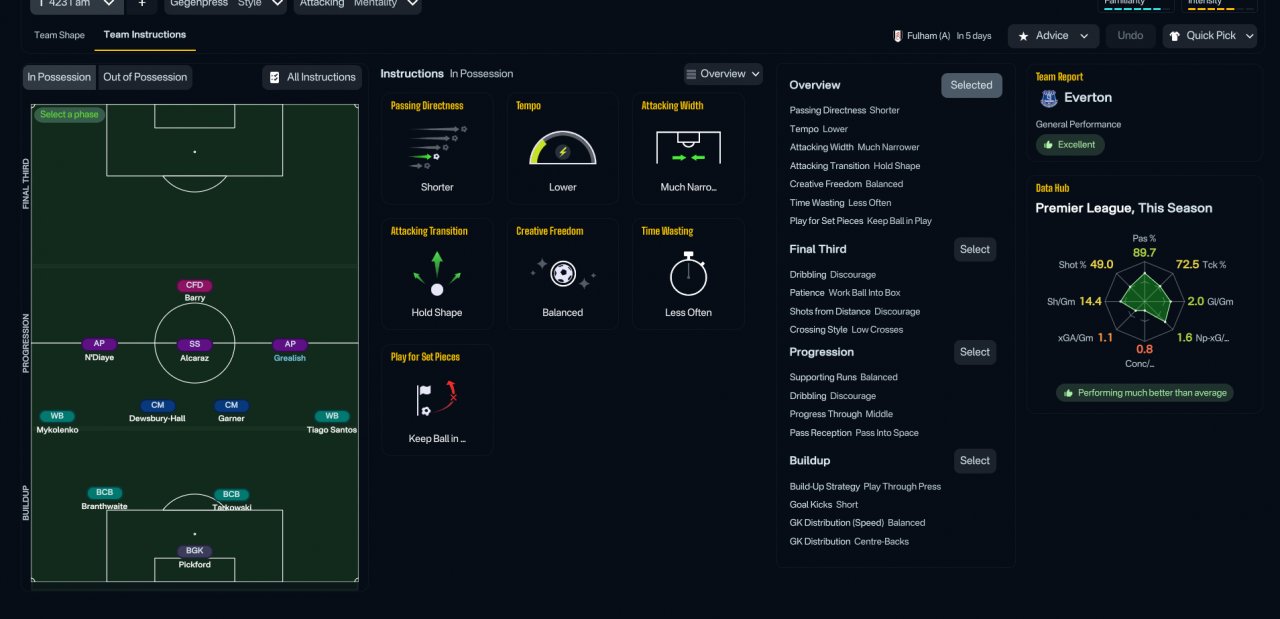Click the Performing much better than average badge

click(x=1144, y=393)
